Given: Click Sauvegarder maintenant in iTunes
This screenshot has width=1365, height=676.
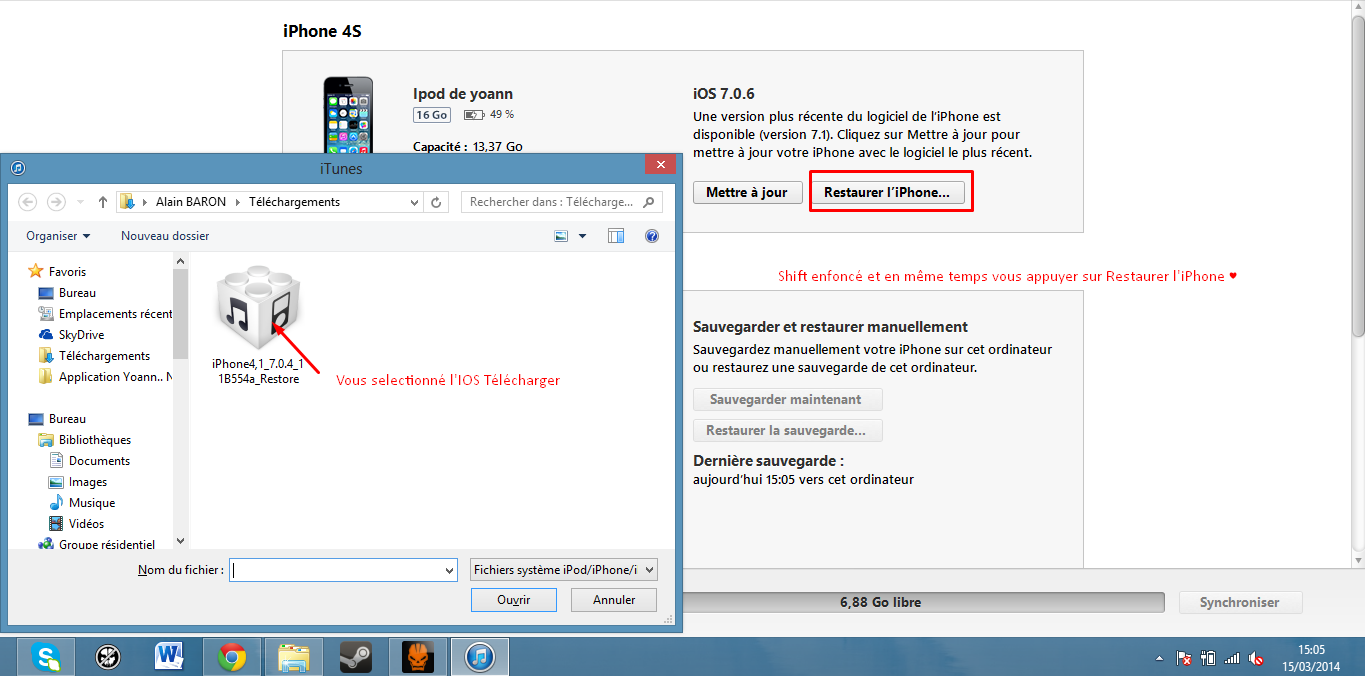Looking at the screenshot, I should click(788, 399).
